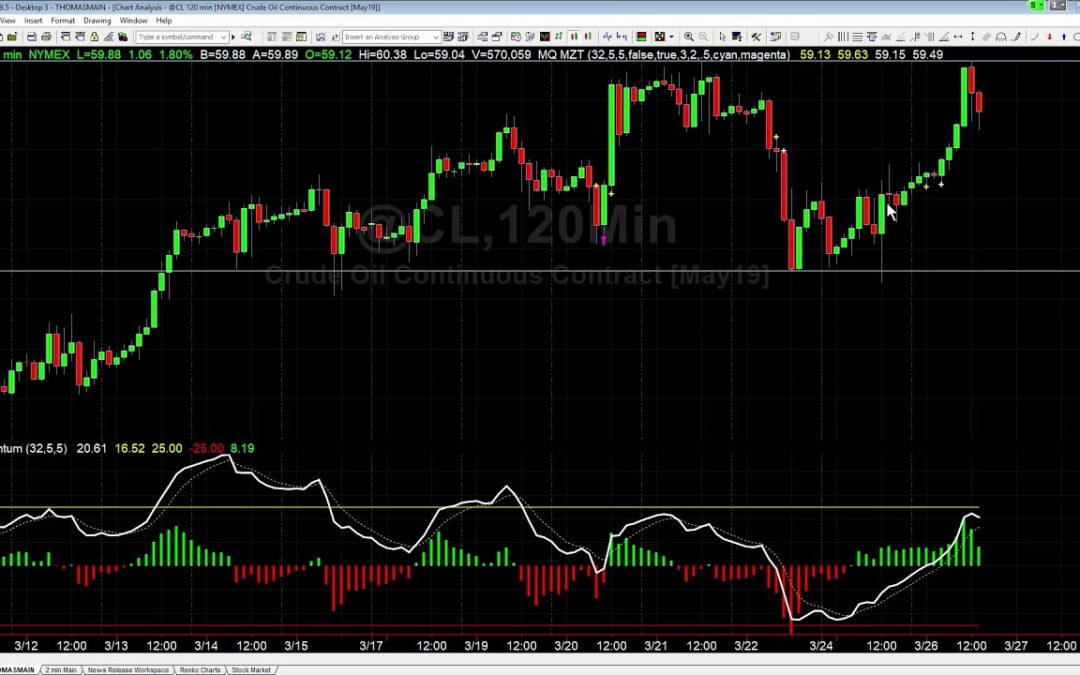
Task: Open the Drawing menu
Action: 97,21
